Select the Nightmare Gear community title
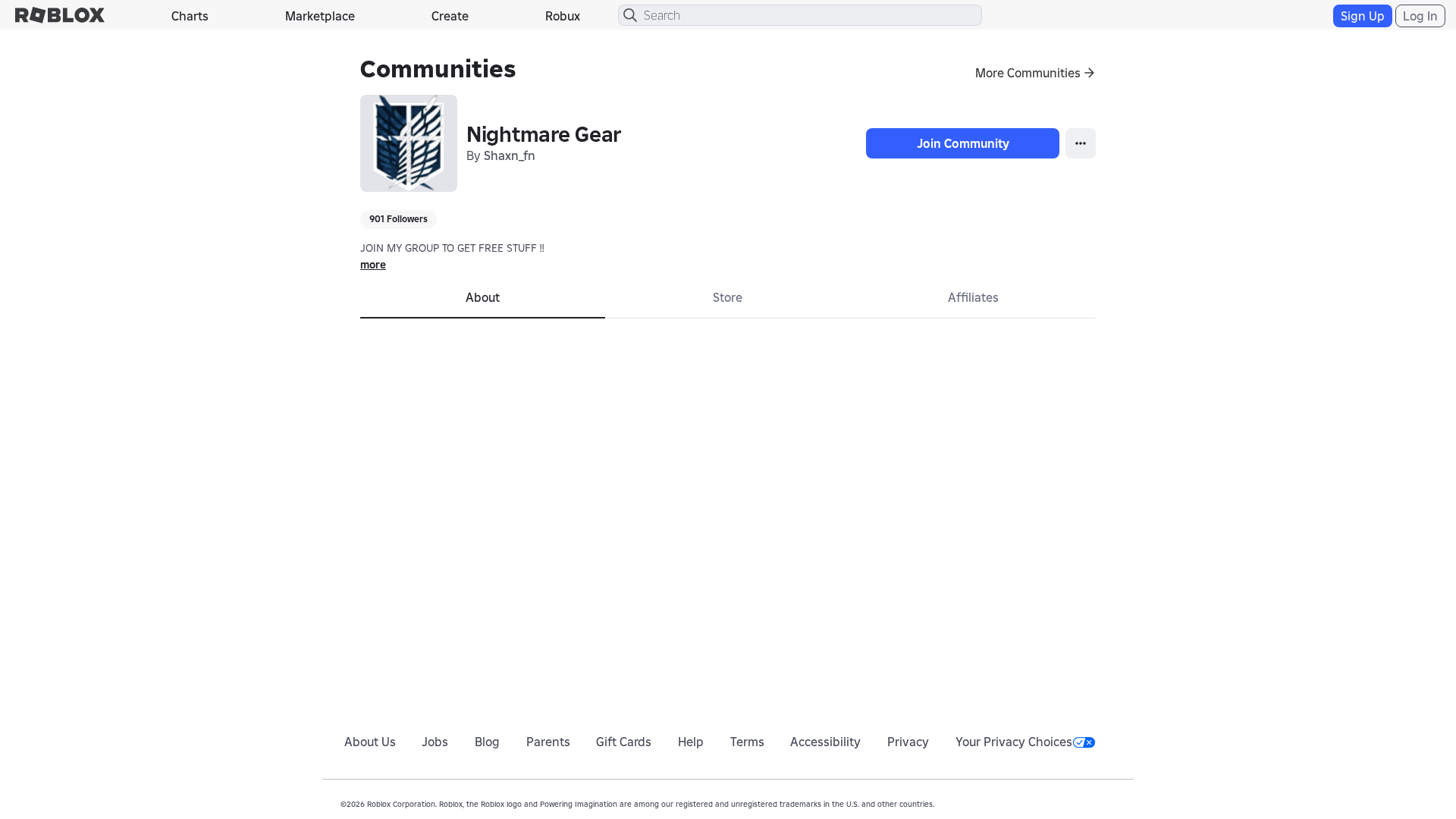Viewport: 1456px width, 819px height. (x=544, y=134)
